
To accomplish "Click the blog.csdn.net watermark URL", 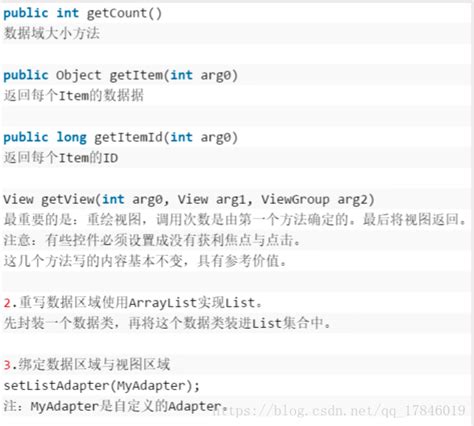I will (339, 410).
